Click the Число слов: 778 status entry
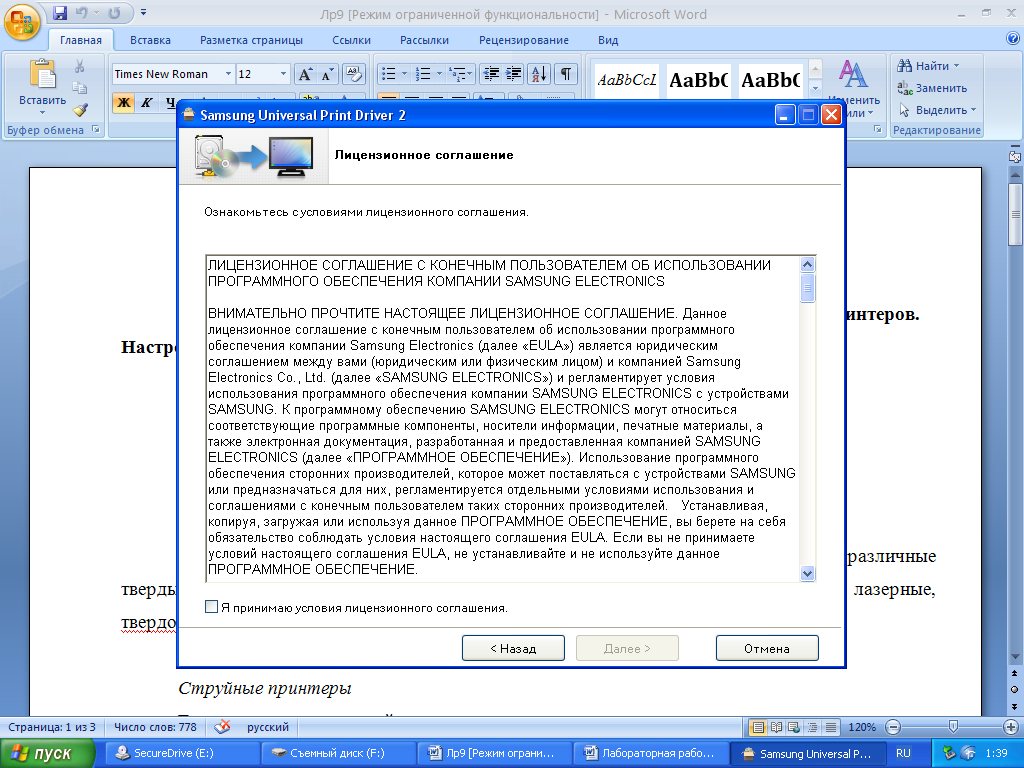 (155, 727)
